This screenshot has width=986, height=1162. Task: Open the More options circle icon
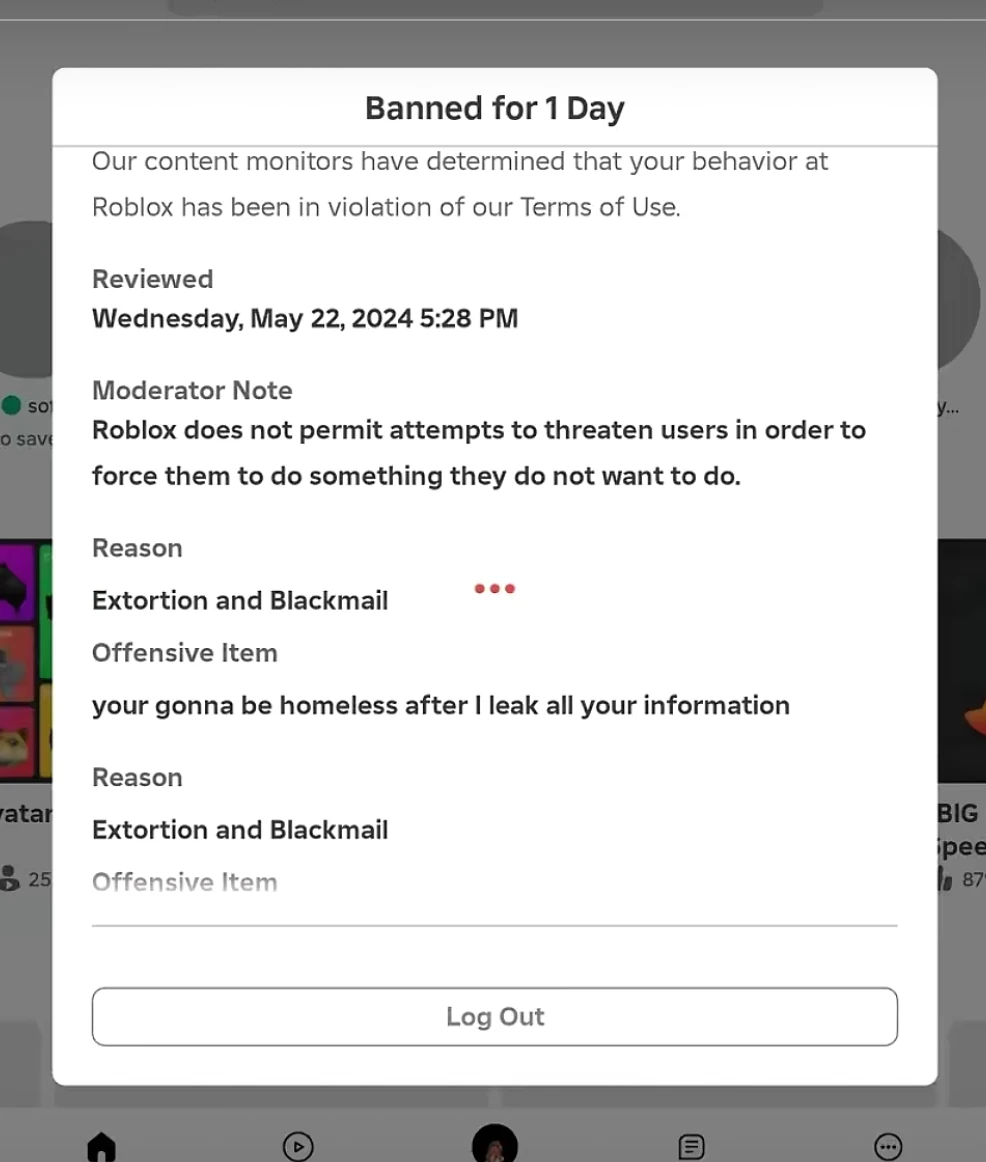click(888, 1146)
